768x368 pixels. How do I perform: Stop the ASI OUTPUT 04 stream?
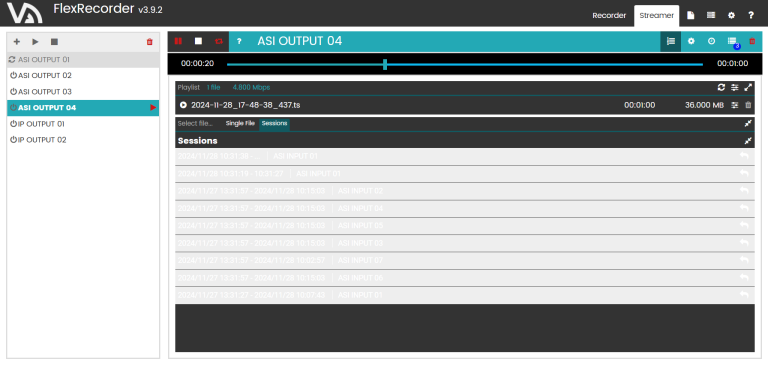coord(198,41)
